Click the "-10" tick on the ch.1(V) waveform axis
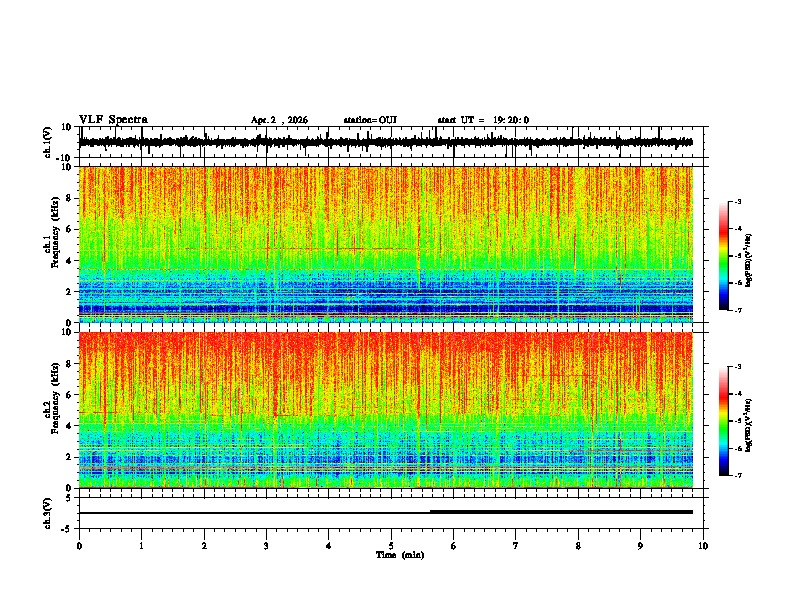Image resolution: width=792 pixels, height=612 pixels. (x=65, y=158)
